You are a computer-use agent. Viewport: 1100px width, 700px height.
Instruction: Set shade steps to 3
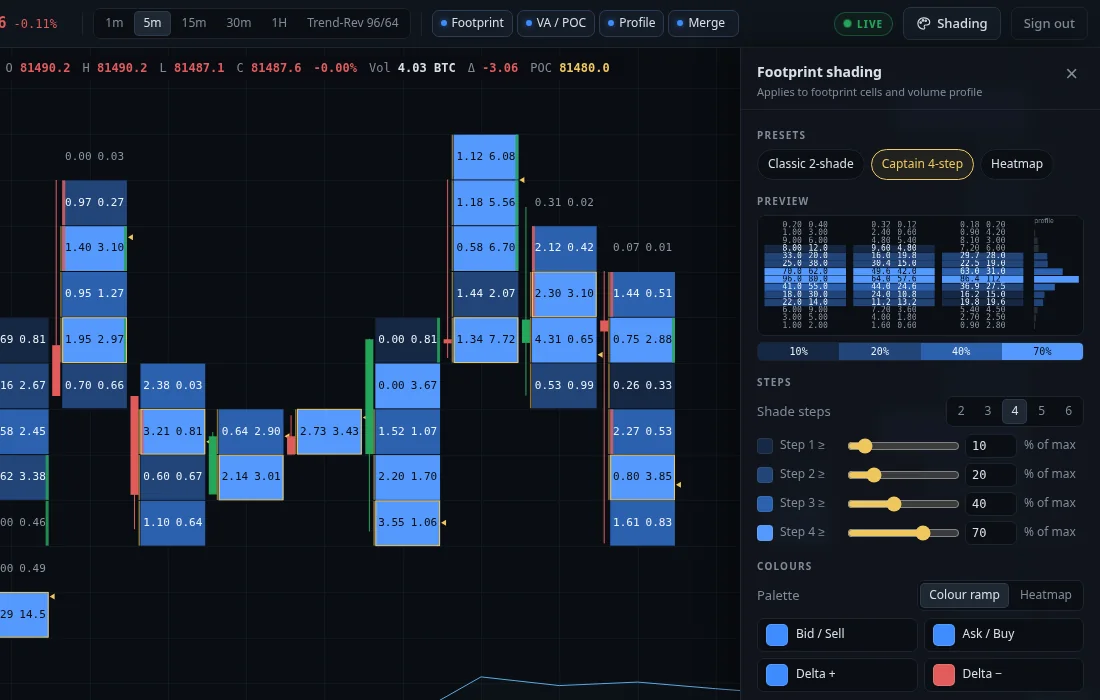(x=988, y=411)
